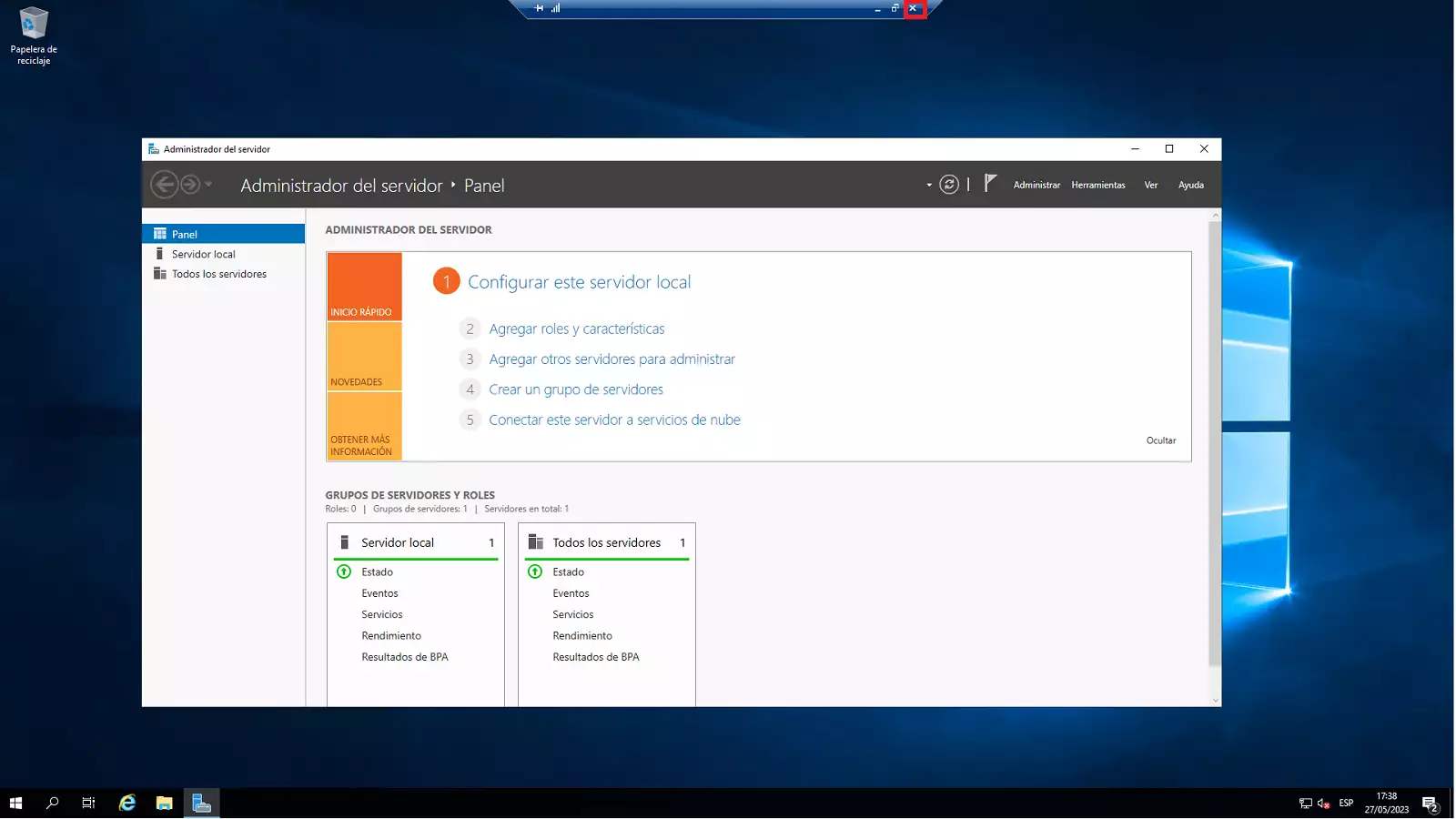The width and height of the screenshot is (1456, 819).
Task: Click the back navigation arrow
Action: [164, 185]
